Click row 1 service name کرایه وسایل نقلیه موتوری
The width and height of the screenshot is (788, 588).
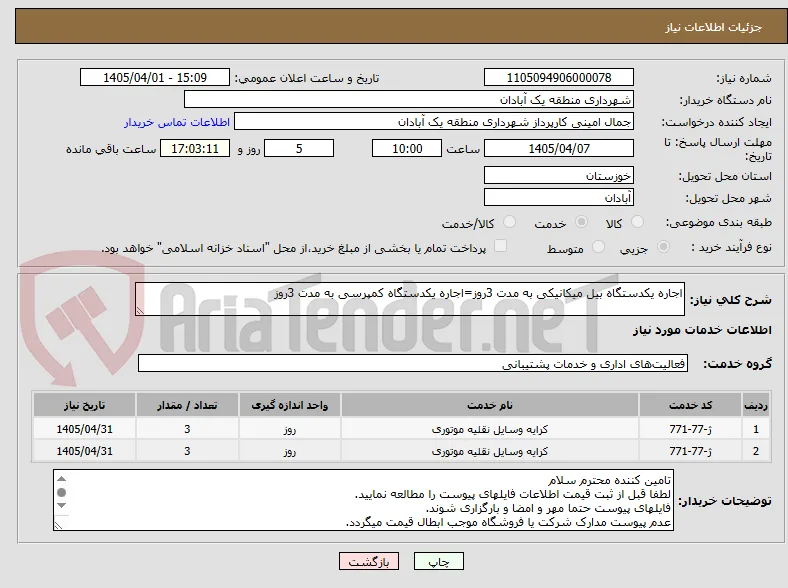(490, 429)
